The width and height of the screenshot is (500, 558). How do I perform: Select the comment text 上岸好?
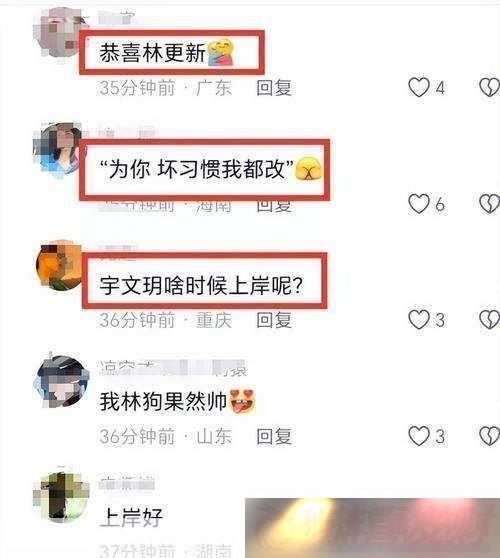tap(131, 517)
